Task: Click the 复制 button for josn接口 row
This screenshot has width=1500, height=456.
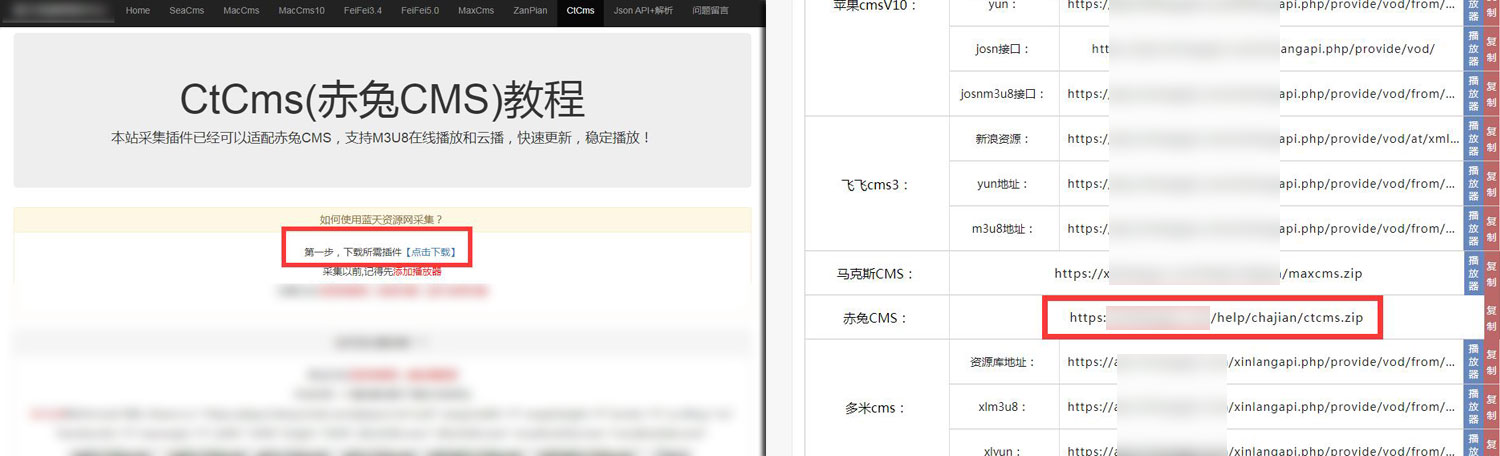Action: [x=1491, y=48]
